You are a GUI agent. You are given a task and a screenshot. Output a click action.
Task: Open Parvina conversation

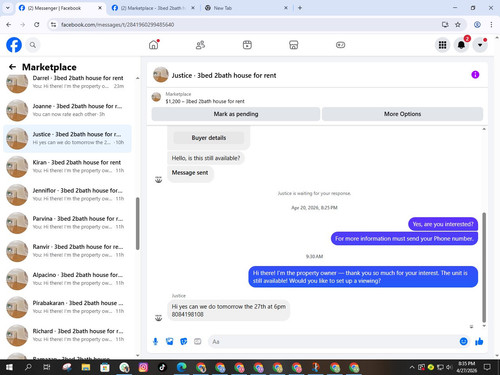point(68,223)
